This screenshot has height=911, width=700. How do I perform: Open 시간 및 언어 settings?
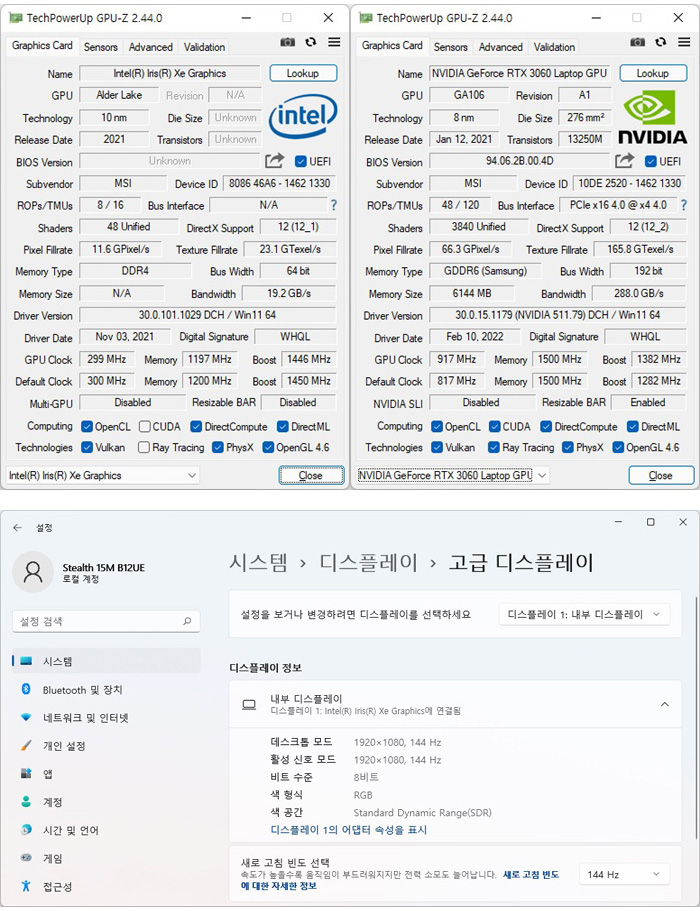tap(106, 830)
